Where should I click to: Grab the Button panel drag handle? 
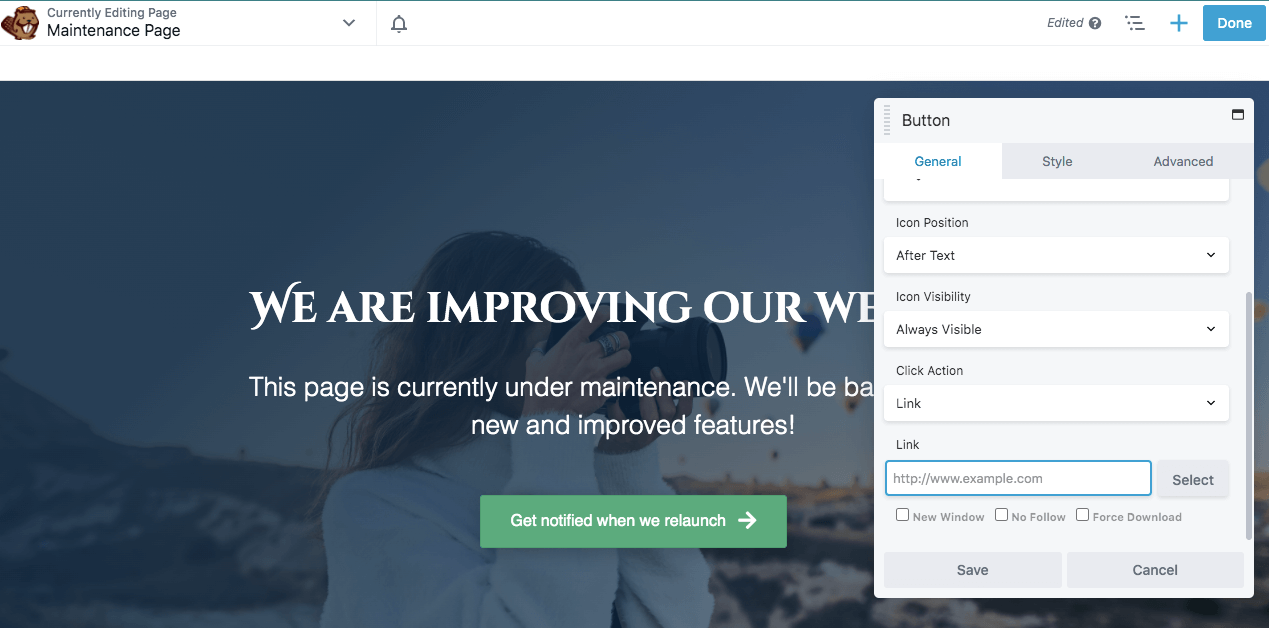[x=887, y=120]
